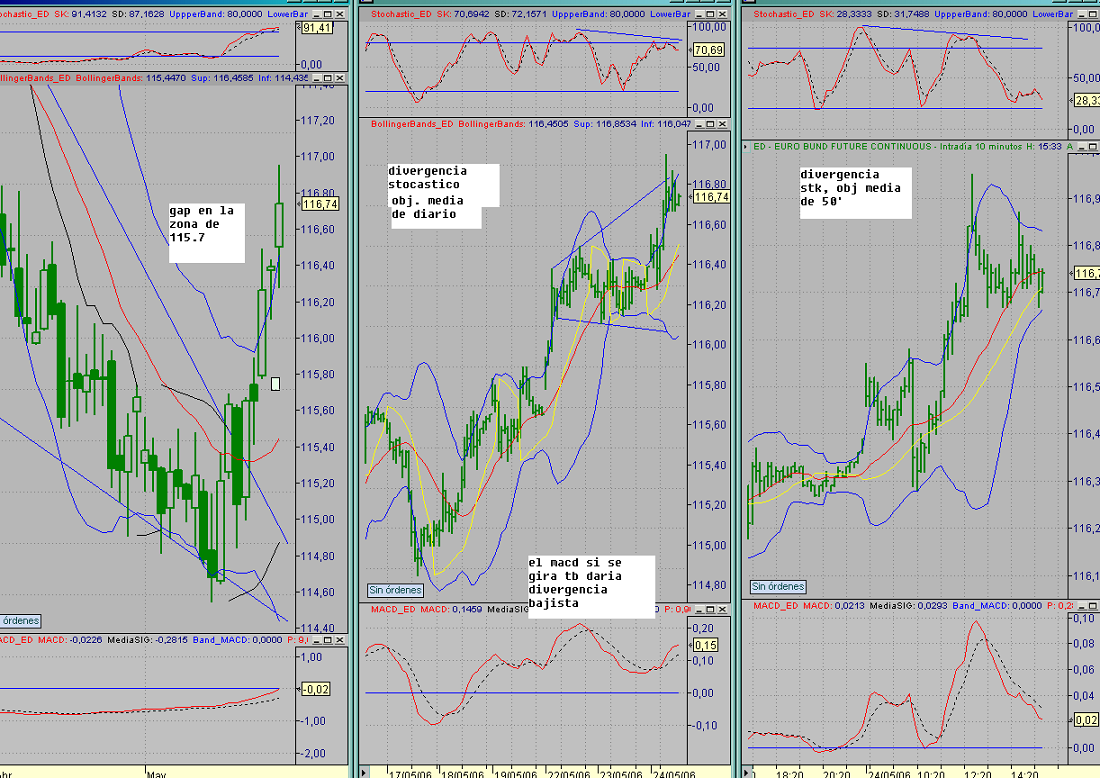Screen dimensions: 1100x778
Task: Click the 'órdenes' button in the left chart
Action: [x=20, y=621]
